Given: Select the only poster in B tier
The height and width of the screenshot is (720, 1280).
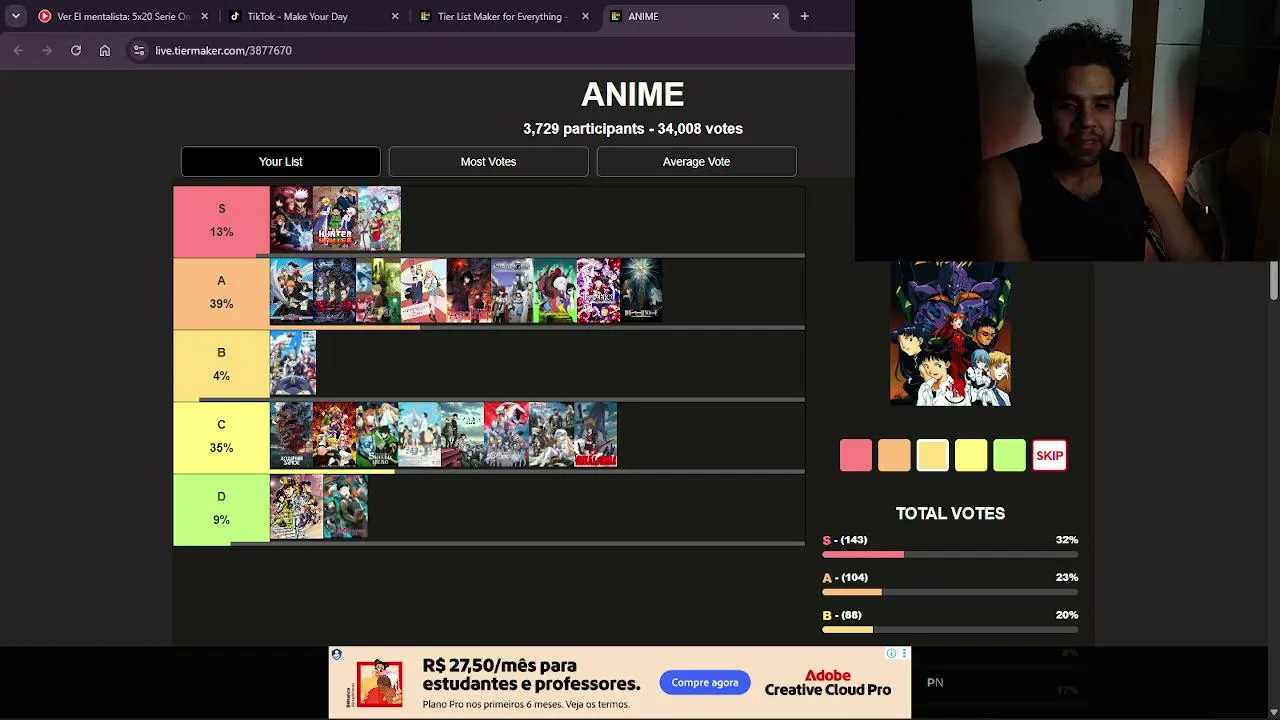Looking at the screenshot, I should (x=293, y=362).
